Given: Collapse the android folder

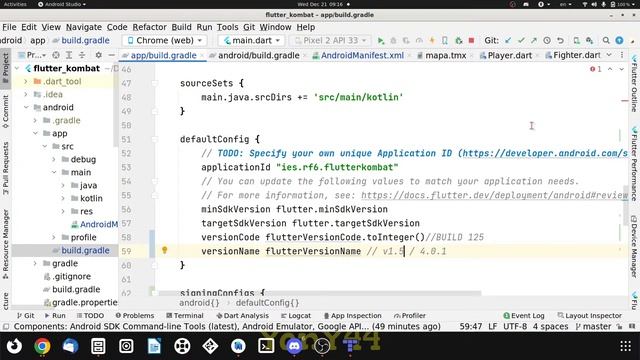Looking at the screenshot, I should (x=26, y=107).
